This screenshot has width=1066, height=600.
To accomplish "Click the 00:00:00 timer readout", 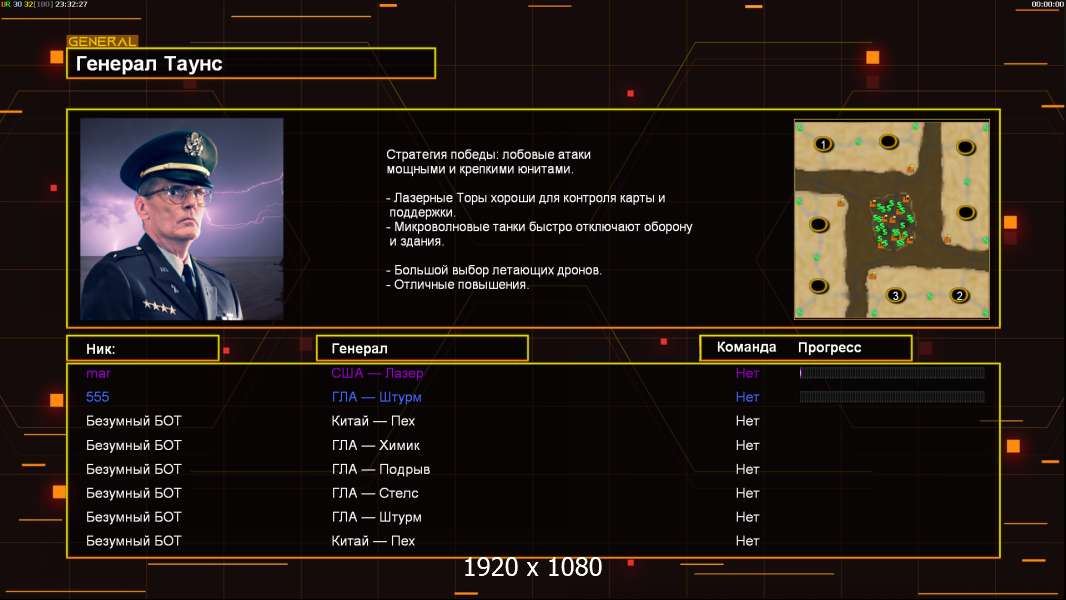I will click(1047, 4).
